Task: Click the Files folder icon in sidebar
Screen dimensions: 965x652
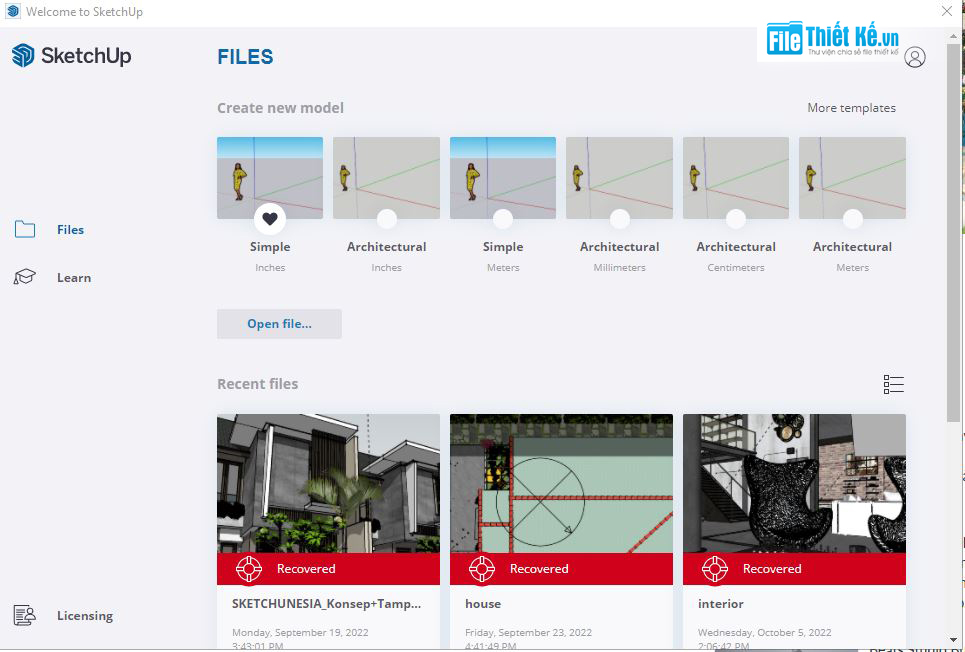Action: point(25,229)
